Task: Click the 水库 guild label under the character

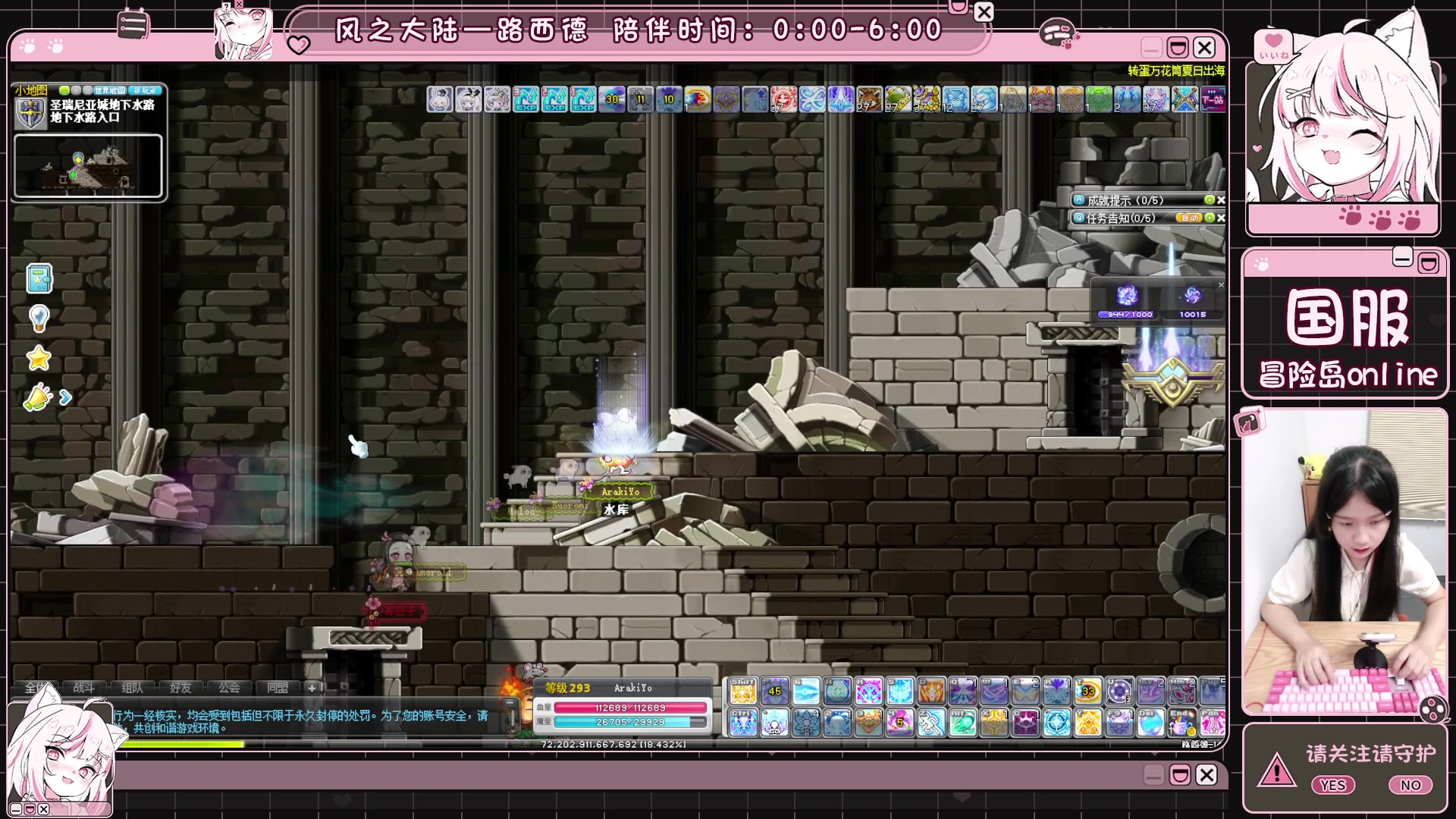Action: pyautogui.click(x=616, y=510)
